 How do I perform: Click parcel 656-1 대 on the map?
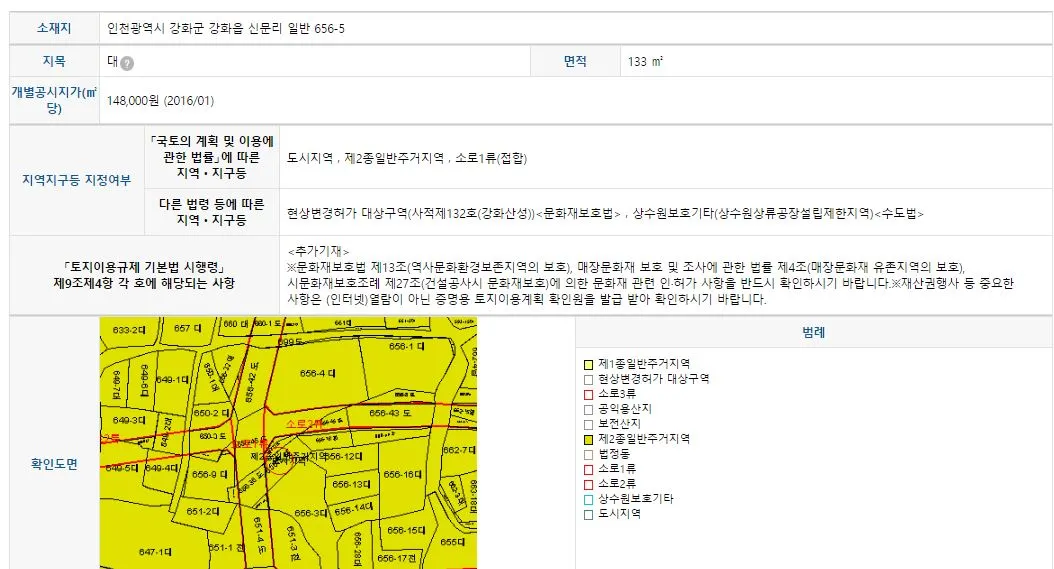[406, 346]
